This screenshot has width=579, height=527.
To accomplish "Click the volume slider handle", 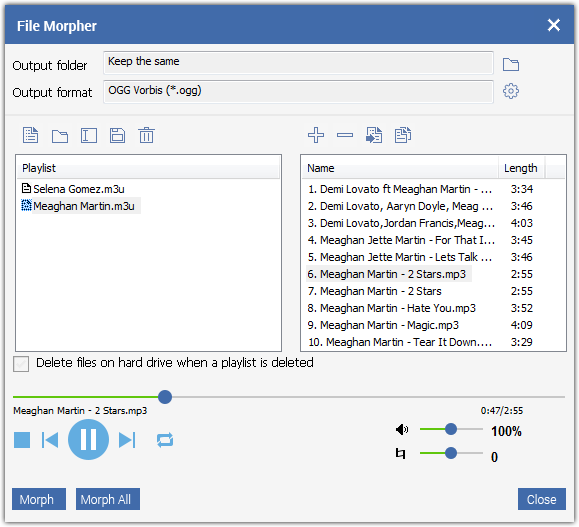I will [450, 429].
